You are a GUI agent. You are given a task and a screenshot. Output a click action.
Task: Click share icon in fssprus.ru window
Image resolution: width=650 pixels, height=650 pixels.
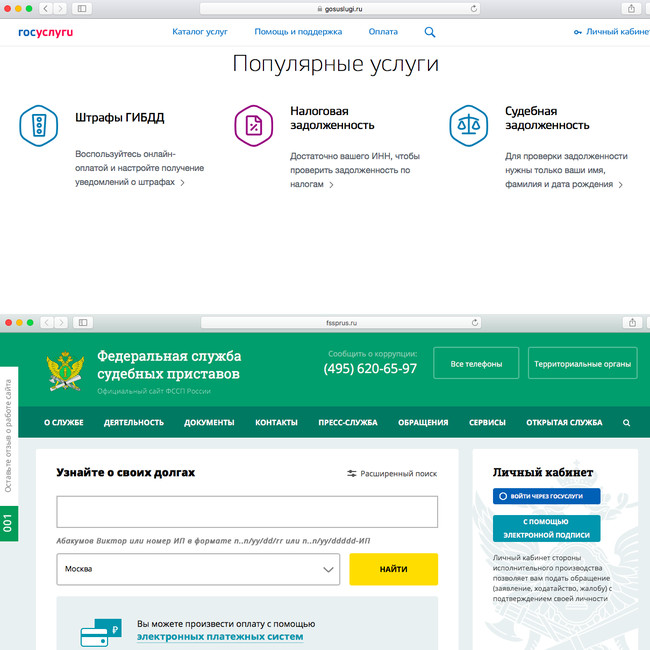632,323
